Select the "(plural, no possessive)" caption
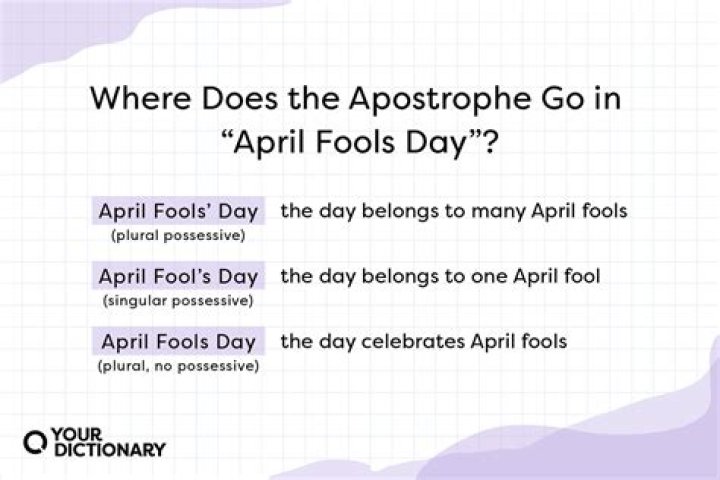The width and height of the screenshot is (720, 480). pyautogui.click(x=177, y=365)
